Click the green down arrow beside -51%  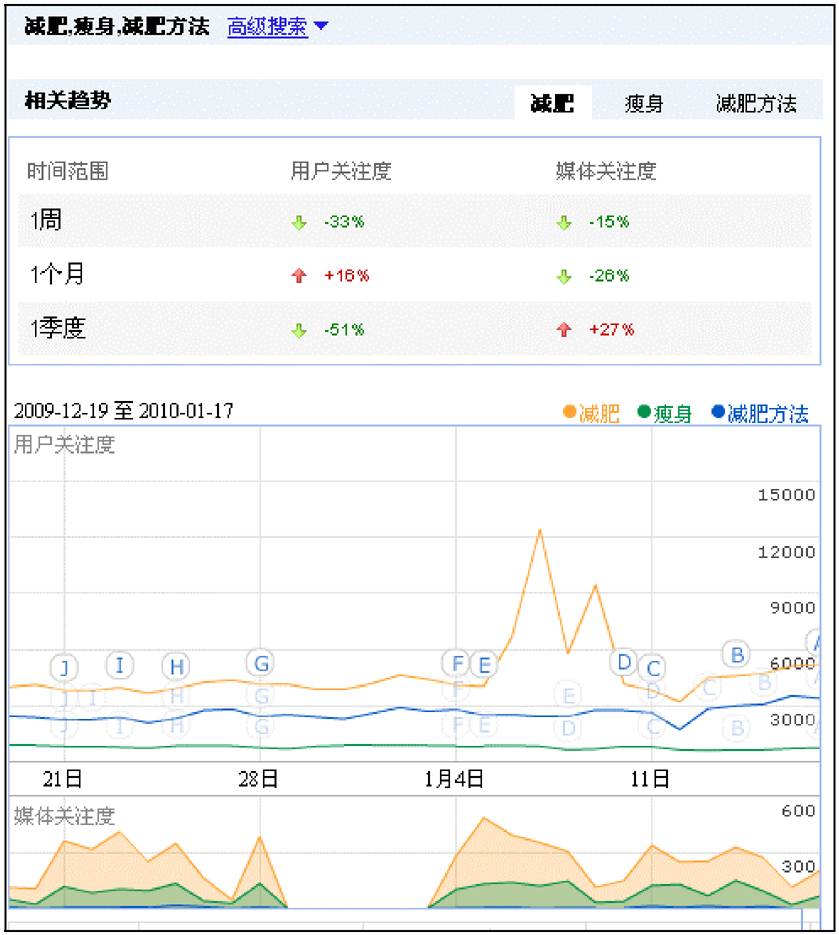tap(299, 330)
